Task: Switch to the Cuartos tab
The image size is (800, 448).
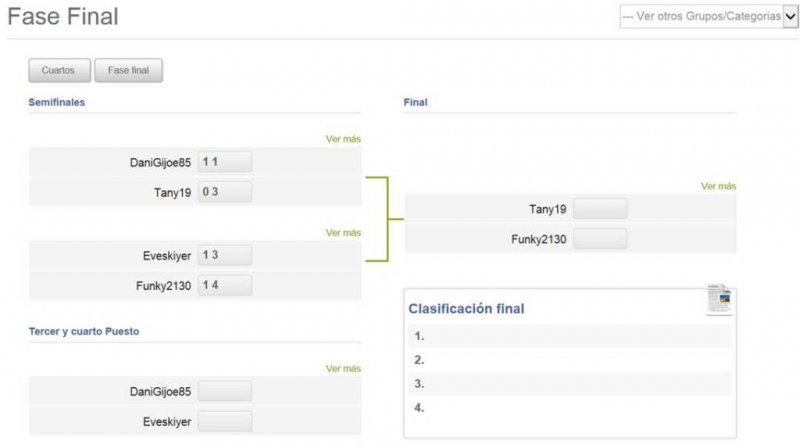Action: (59, 70)
